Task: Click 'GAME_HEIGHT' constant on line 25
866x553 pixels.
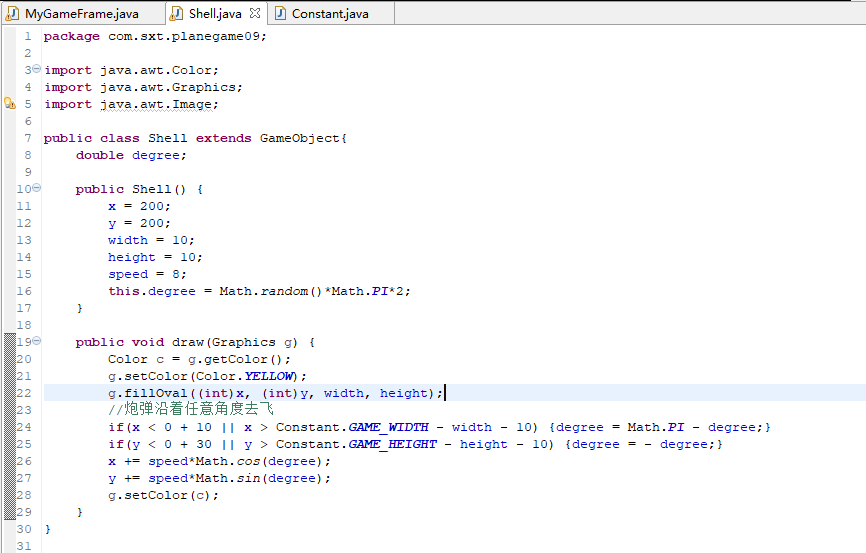Action: (392, 444)
